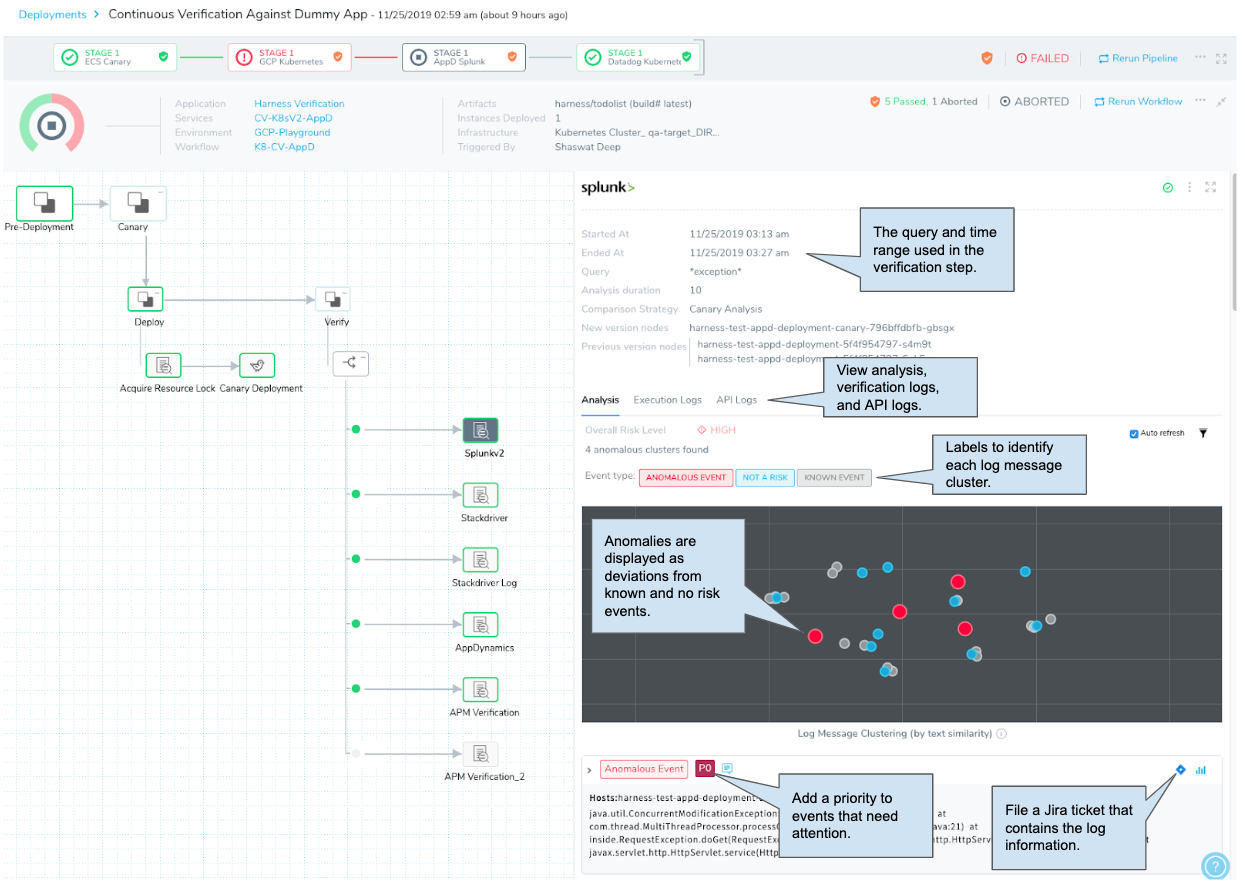Open the Harness Verification application link
The image size is (1245, 893).
(x=299, y=104)
